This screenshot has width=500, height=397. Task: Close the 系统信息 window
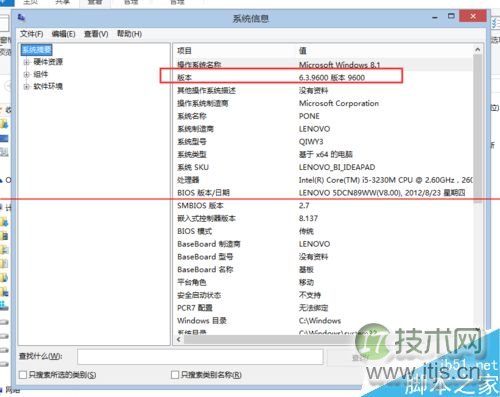click(473, 16)
